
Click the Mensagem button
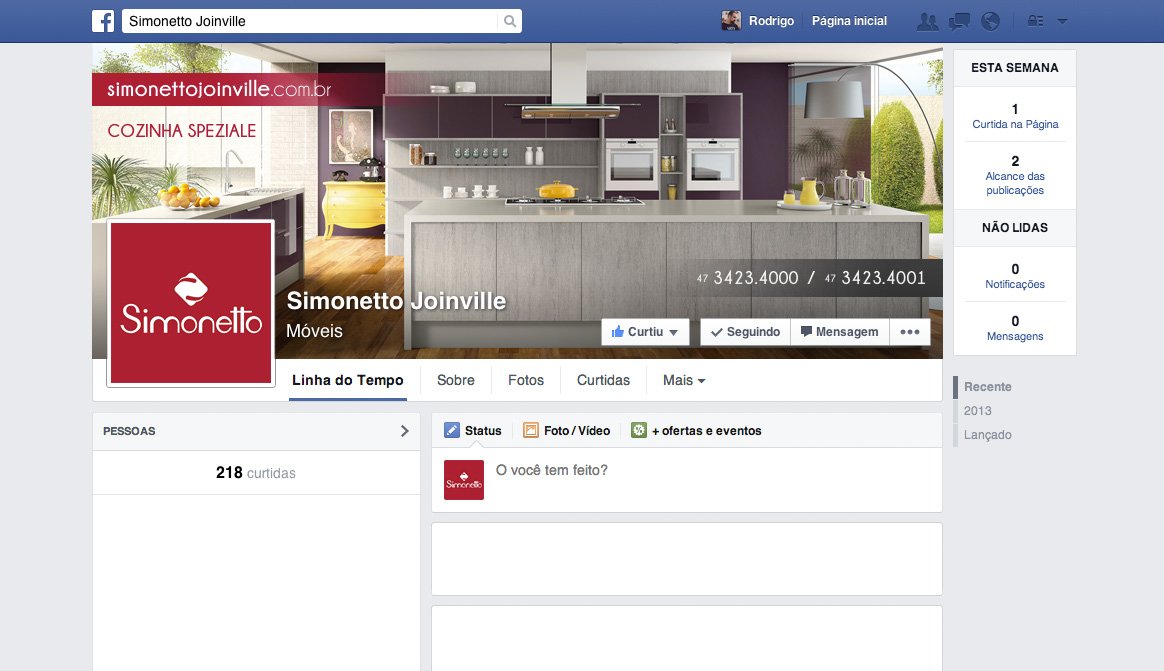pyautogui.click(x=839, y=332)
